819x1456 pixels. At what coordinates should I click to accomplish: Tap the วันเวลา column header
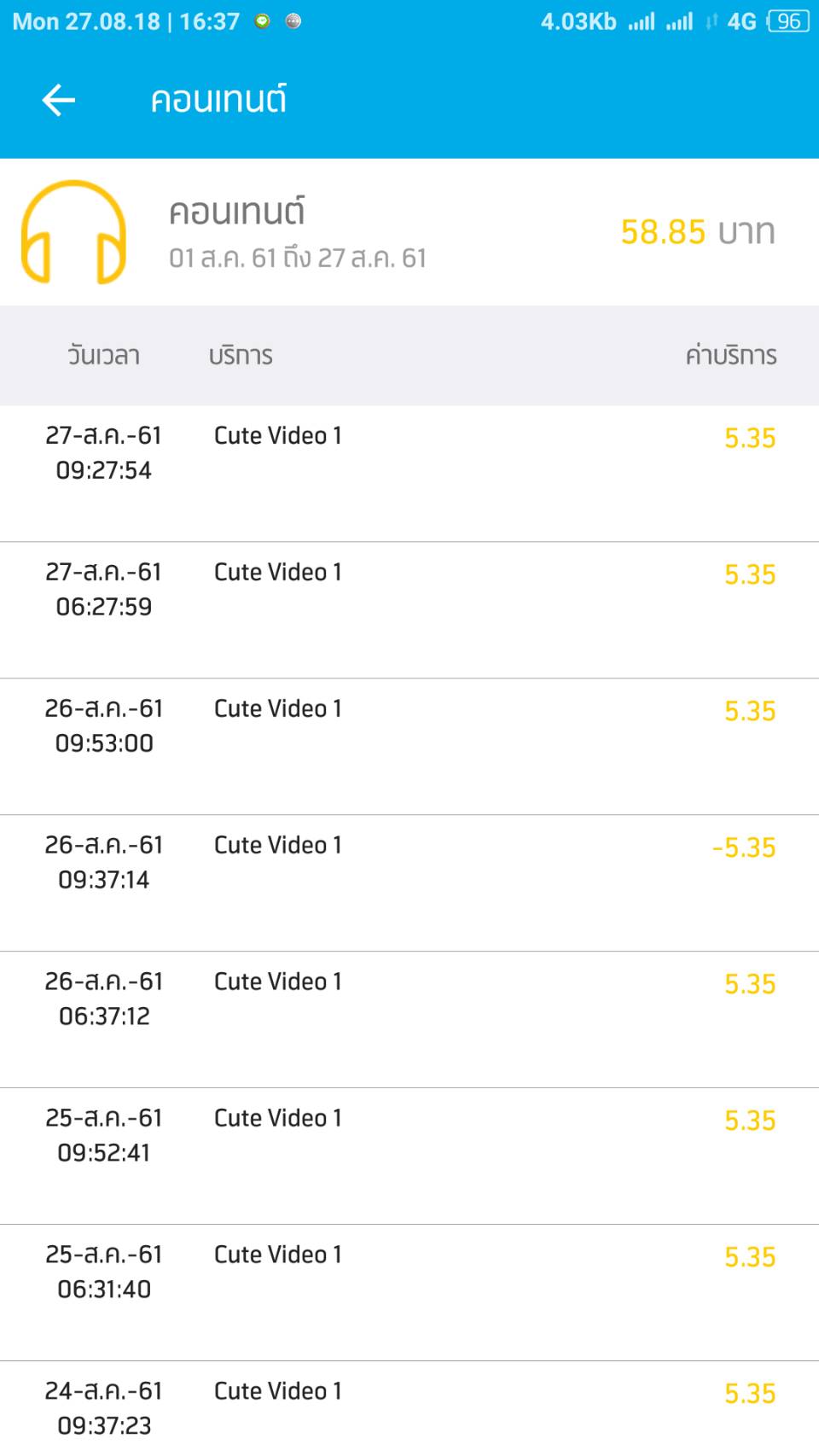(103, 355)
